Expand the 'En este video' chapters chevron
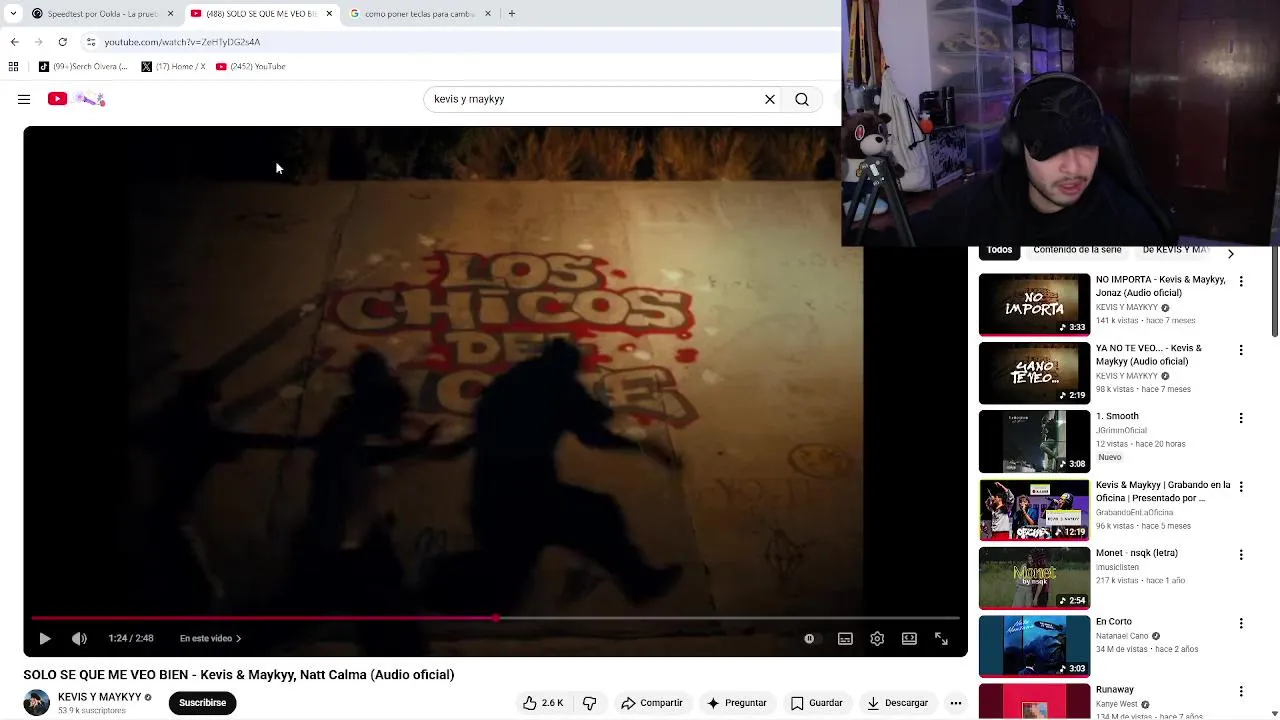 (x=238, y=638)
